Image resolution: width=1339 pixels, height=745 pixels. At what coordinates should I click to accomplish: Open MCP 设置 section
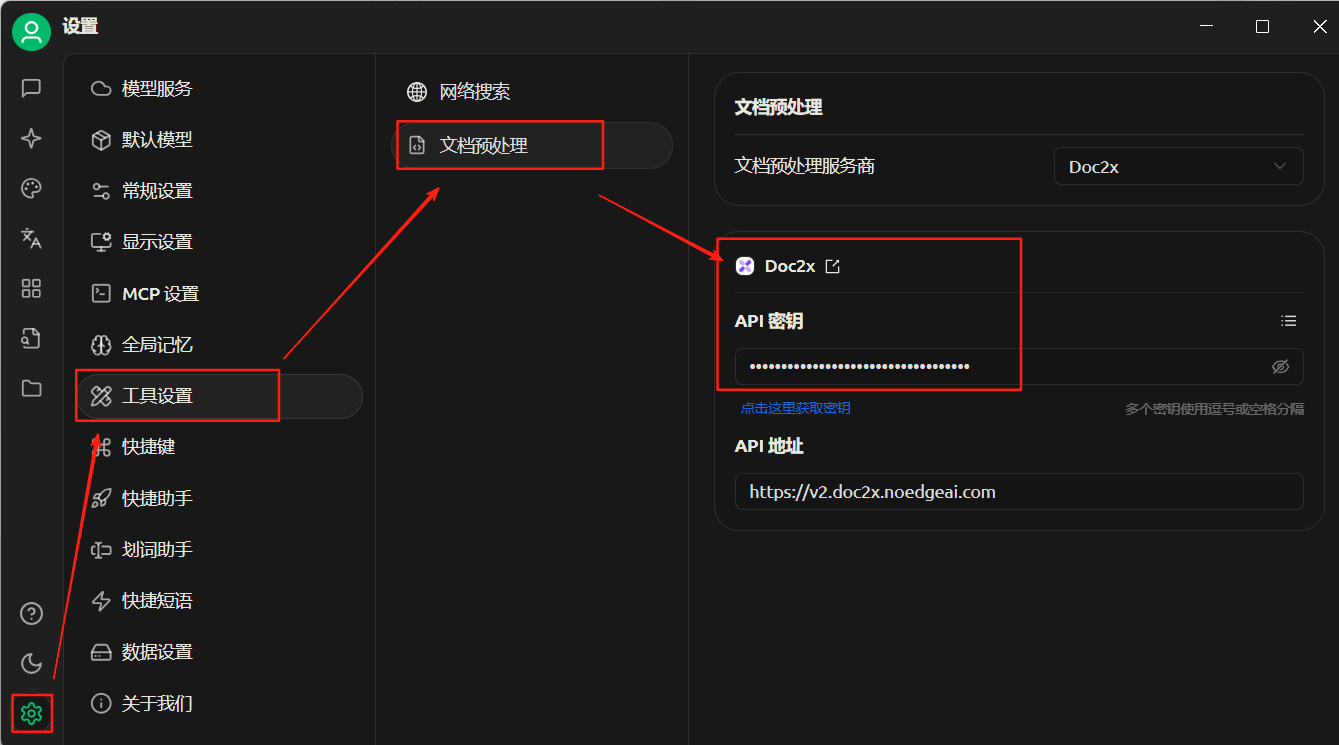click(219, 294)
